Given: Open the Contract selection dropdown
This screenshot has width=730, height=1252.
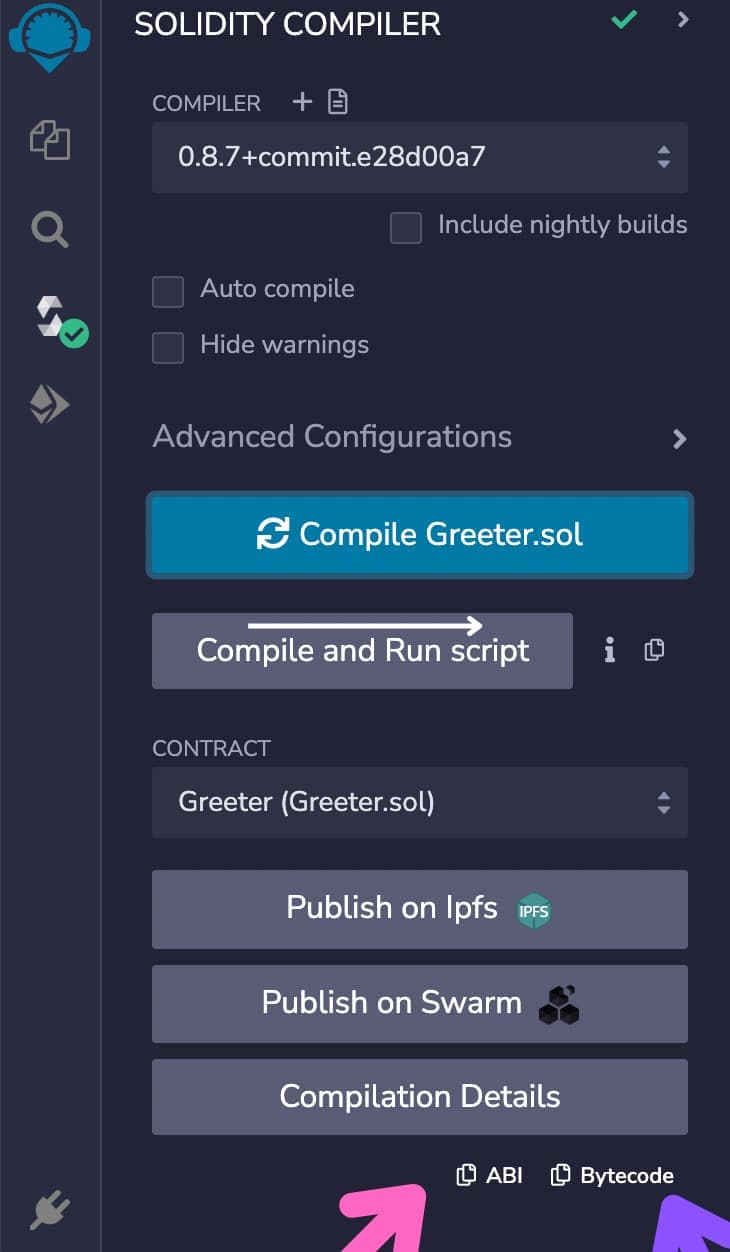Looking at the screenshot, I should (419, 803).
